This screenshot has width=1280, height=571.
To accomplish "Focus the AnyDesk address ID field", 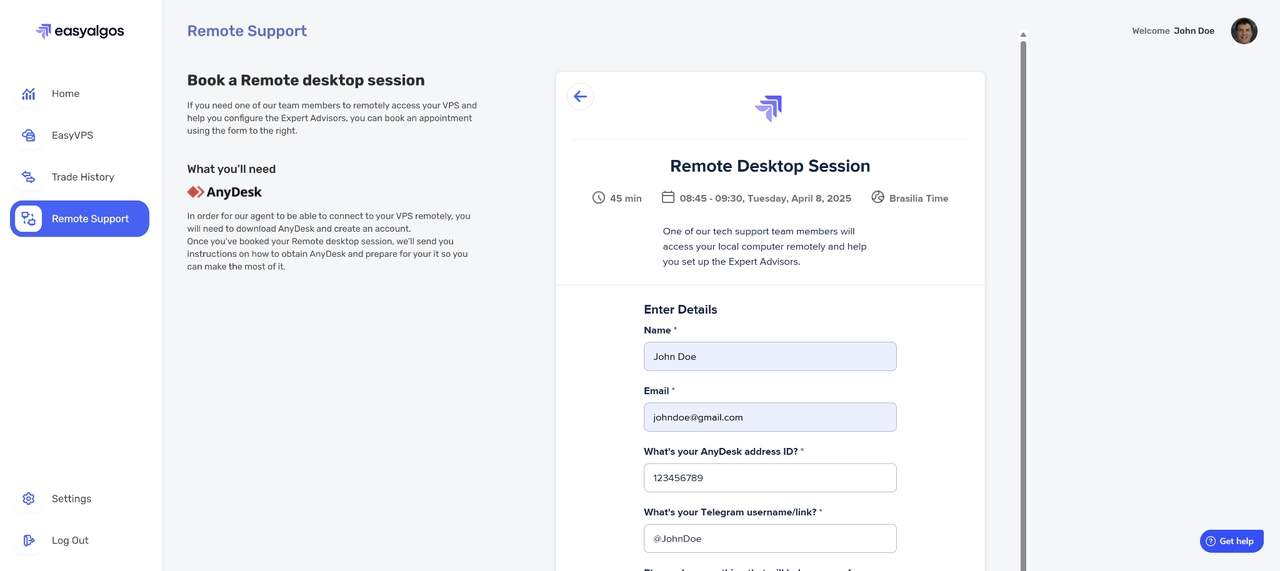I will point(770,478).
